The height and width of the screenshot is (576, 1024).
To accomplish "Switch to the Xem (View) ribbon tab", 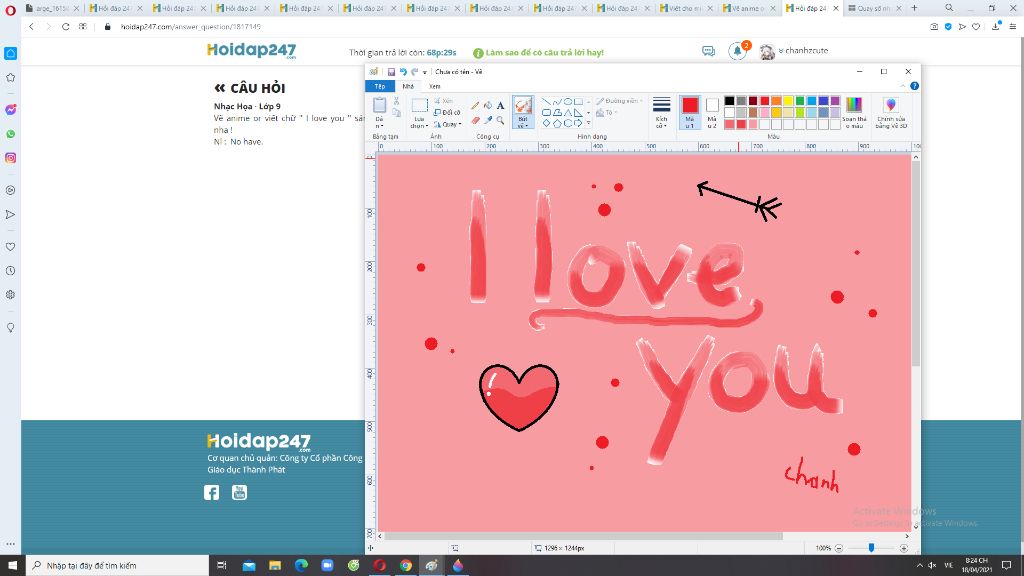I will [434, 86].
